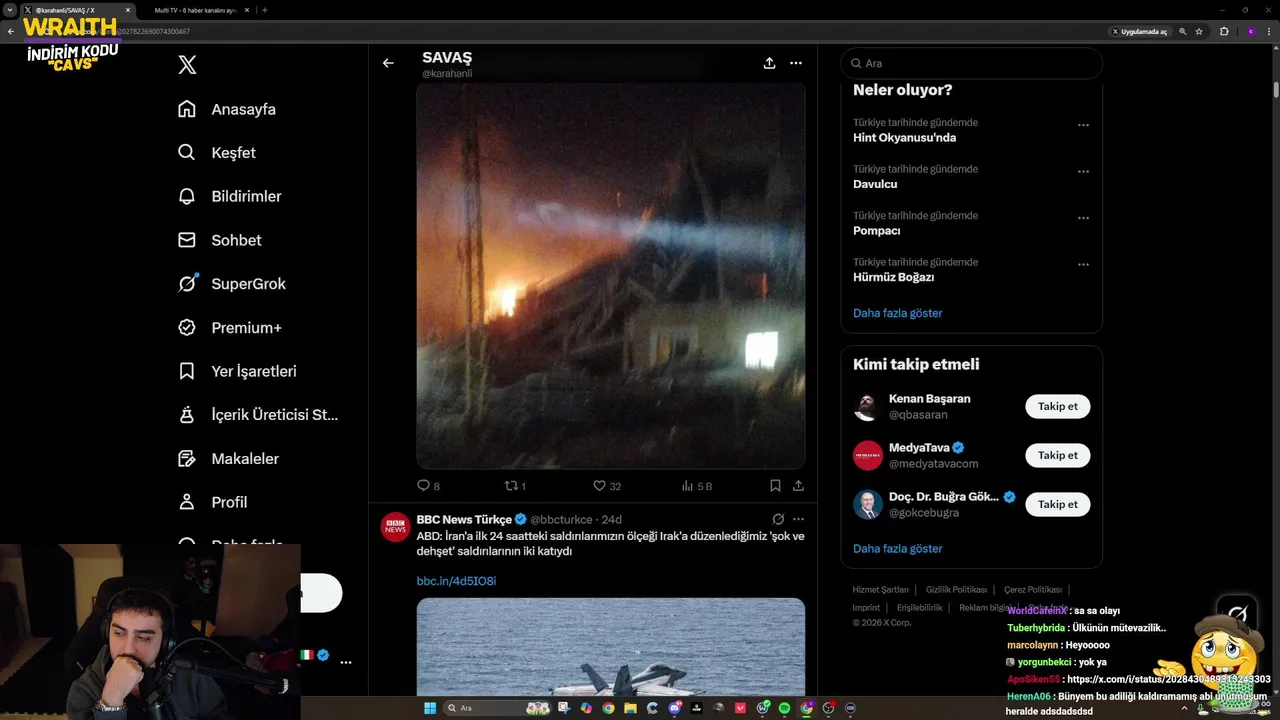Share the SAVAŞ list via header icon
1280x720 pixels.
[x=769, y=63]
